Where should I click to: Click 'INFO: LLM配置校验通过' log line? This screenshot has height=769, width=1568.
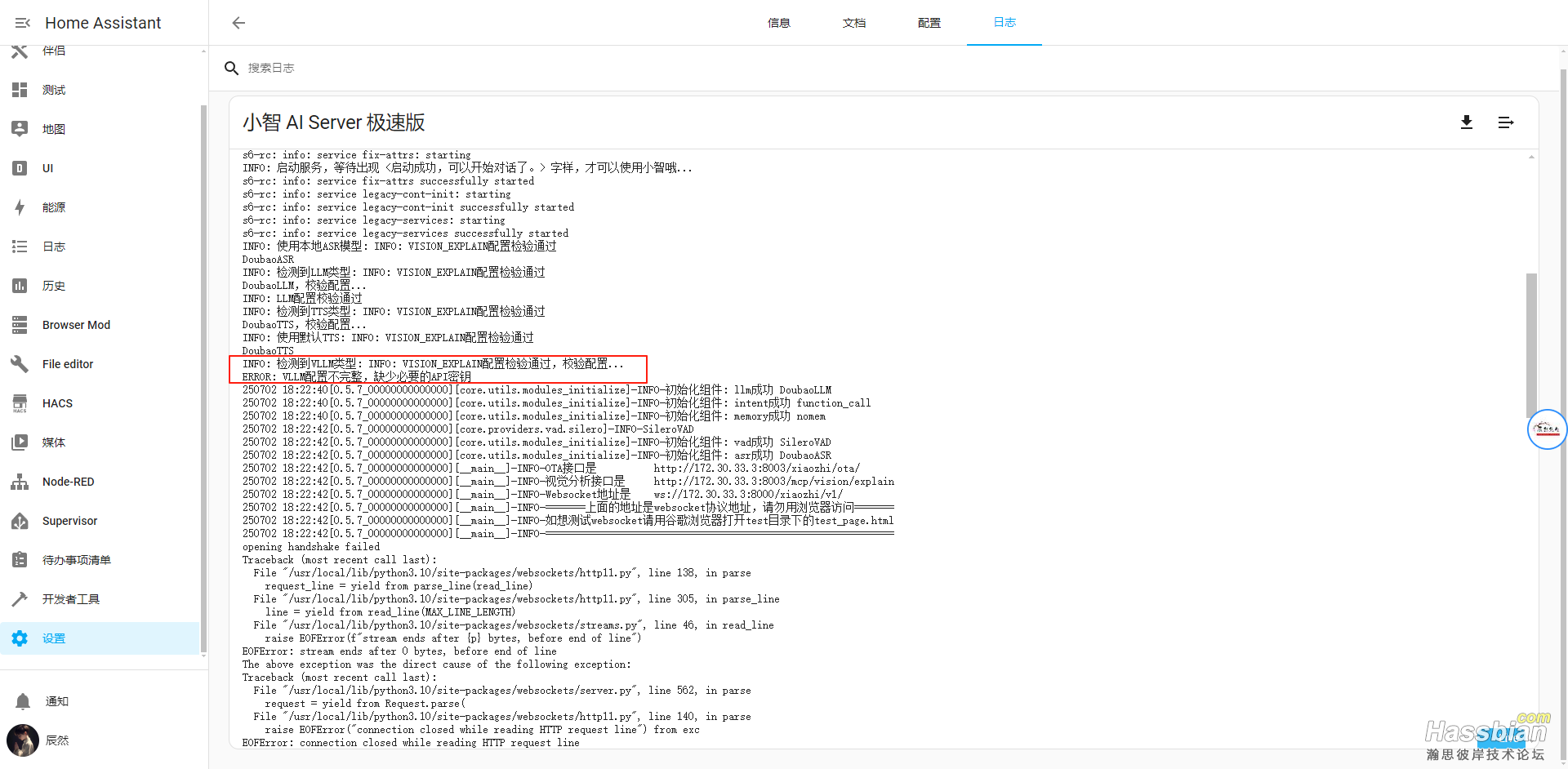(302, 298)
